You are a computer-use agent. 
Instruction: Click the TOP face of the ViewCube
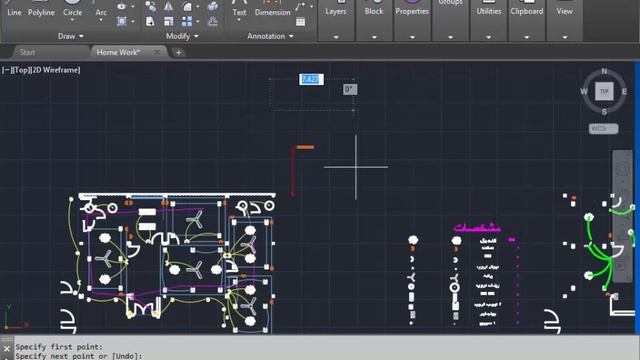point(604,91)
